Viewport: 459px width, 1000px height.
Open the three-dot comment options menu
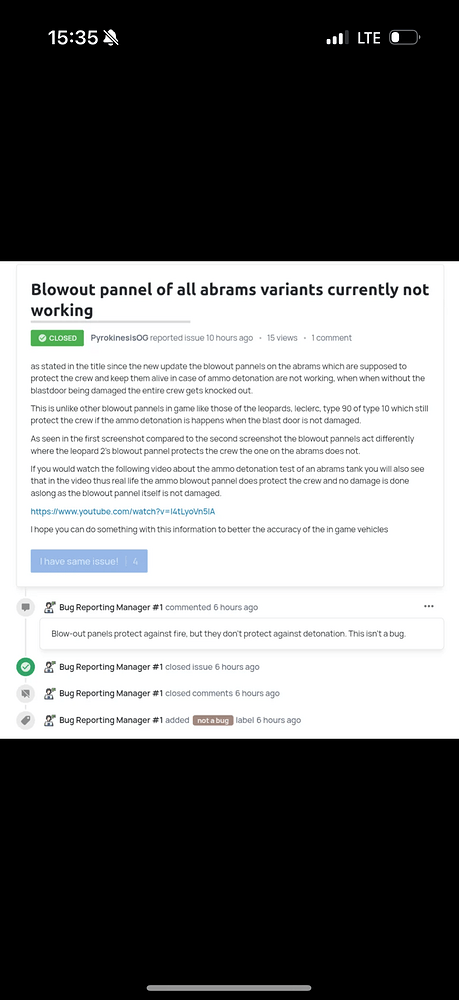(428, 607)
